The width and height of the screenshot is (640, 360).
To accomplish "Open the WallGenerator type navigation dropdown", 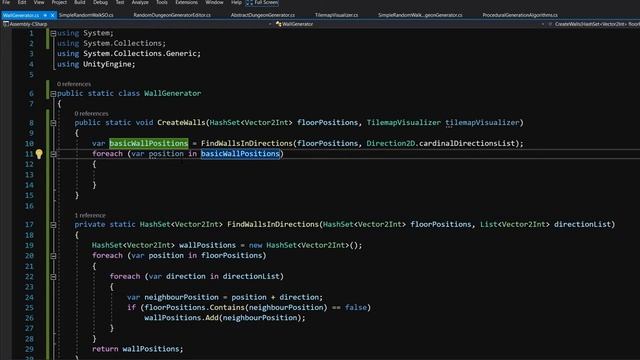I will (410, 24).
